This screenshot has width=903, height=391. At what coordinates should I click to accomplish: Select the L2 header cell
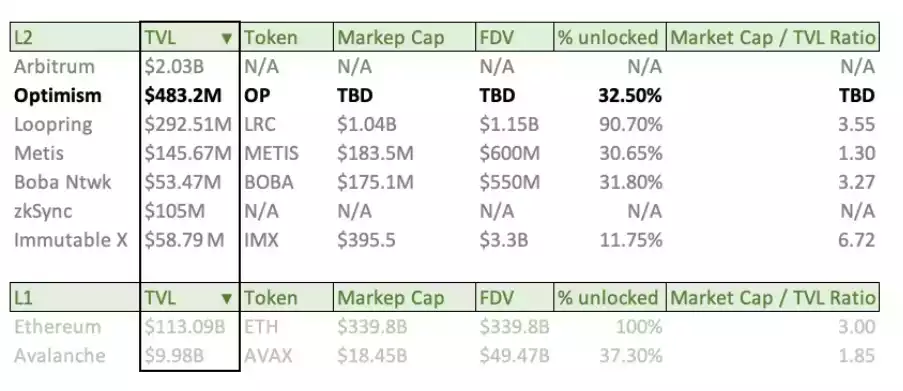click(x=75, y=38)
